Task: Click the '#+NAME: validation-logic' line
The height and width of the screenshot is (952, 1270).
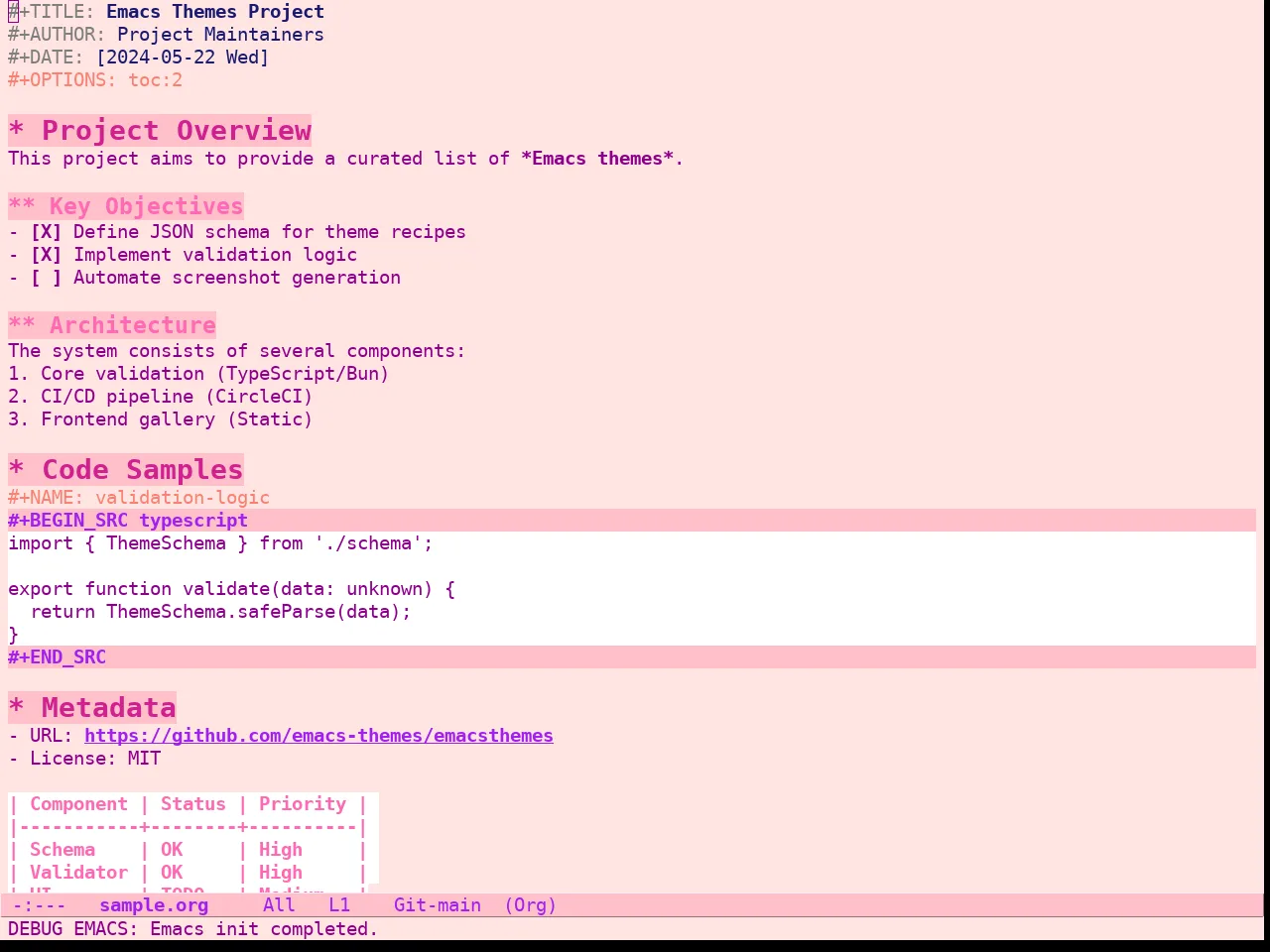Action: [x=139, y=498]
